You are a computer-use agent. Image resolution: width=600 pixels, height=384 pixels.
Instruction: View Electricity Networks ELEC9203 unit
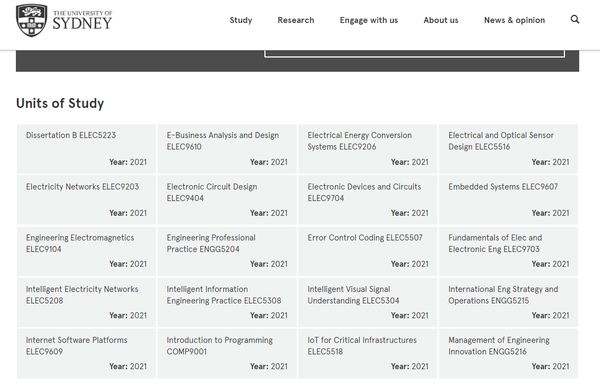click(86, 200)
